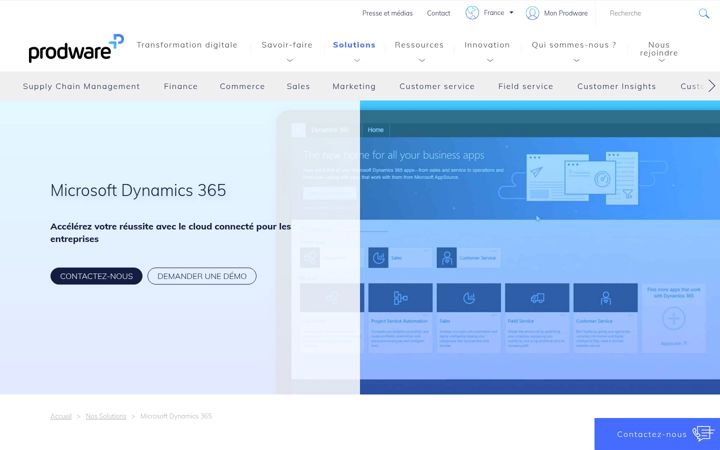This screenshot has height=450, width=720.
Task: Open Transformation digitale menu item
Action: click(187, 45)
